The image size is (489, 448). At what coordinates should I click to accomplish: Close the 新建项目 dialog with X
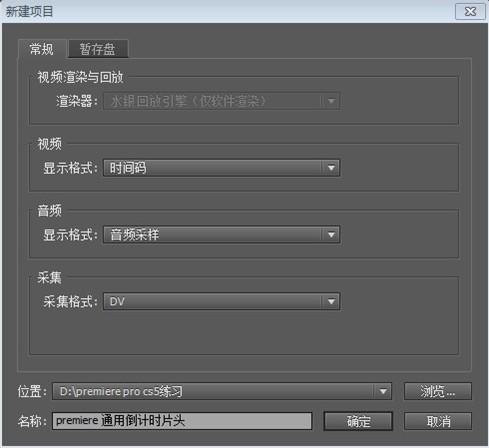[470, 12]
